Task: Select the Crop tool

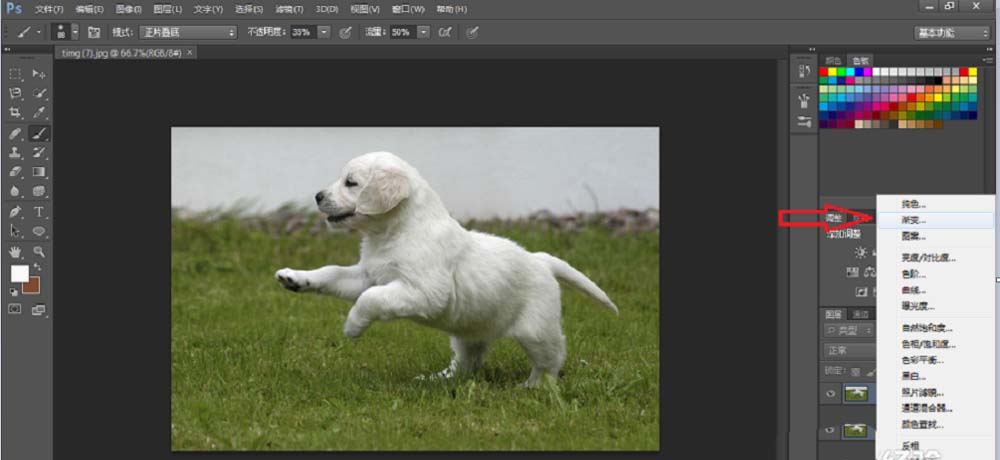Action: click(x=15, y=113)
